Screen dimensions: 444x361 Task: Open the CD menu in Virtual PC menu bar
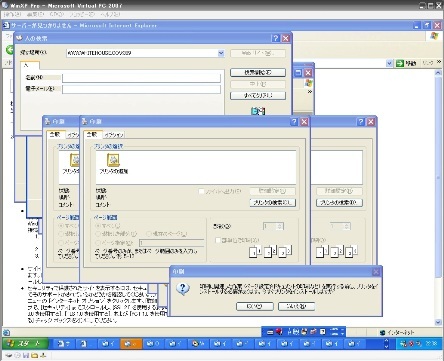coord(57,15)
